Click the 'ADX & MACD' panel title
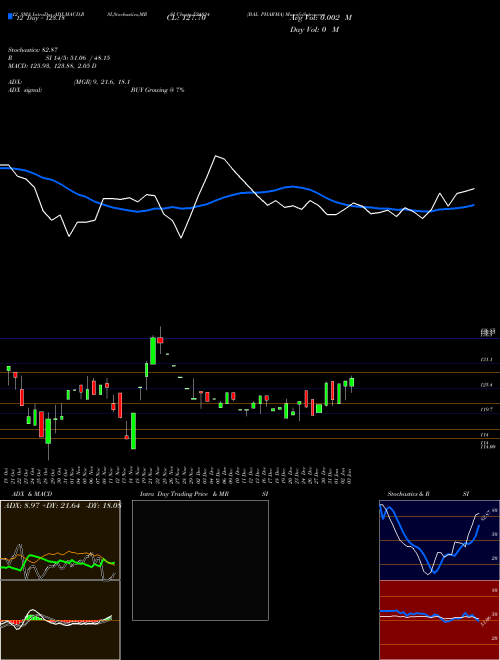The width and height of the screenshot is (500, 660). pyautogui.click(x=32, y=494)
